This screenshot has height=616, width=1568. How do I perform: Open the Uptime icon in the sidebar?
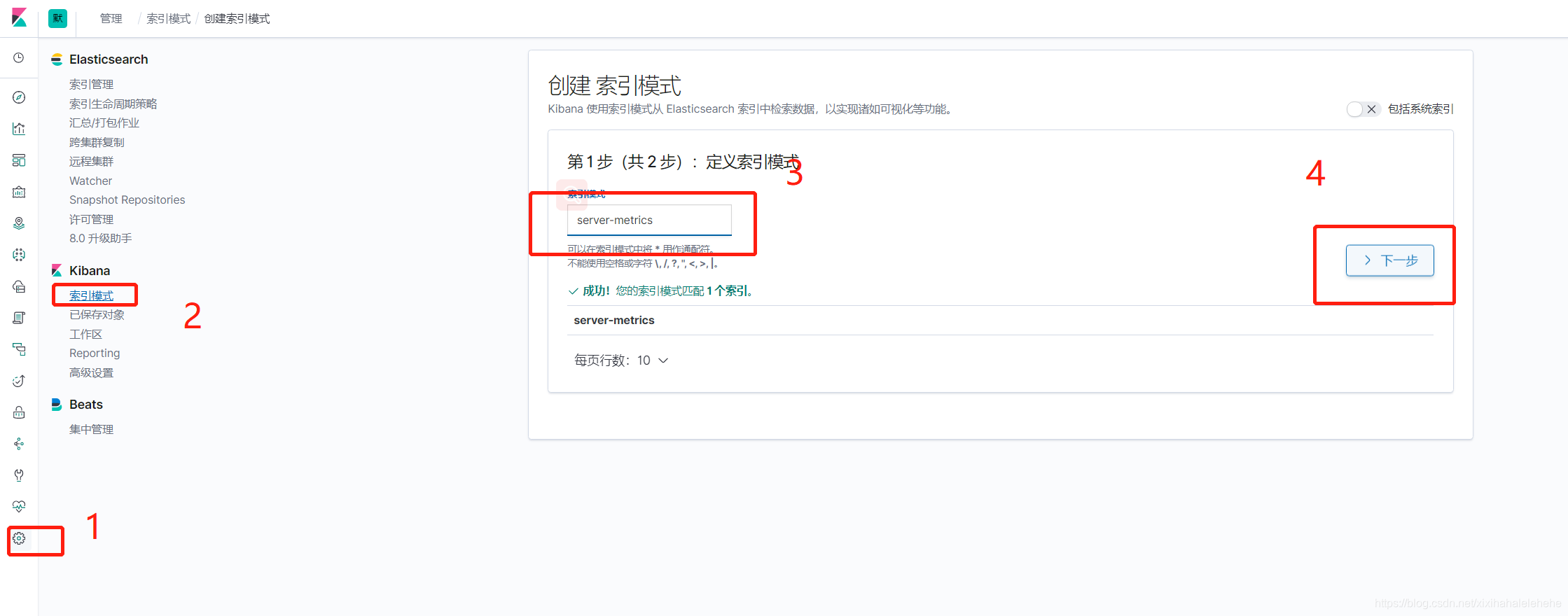point(19,381)
